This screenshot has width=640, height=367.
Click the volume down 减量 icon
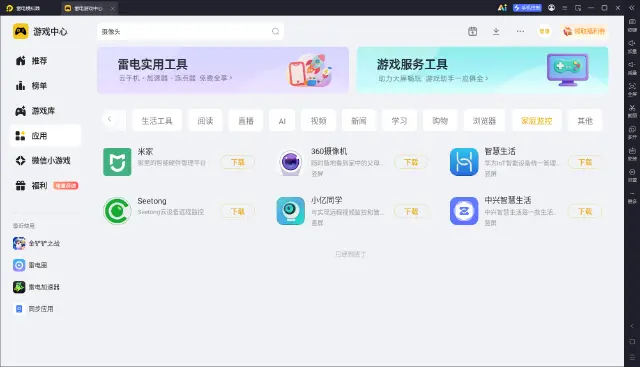(x=632, y=68)
